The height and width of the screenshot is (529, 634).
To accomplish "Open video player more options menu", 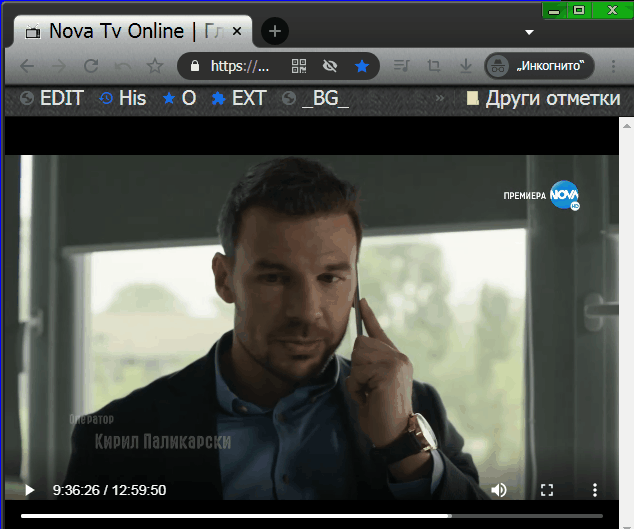I will pos(595,490).
